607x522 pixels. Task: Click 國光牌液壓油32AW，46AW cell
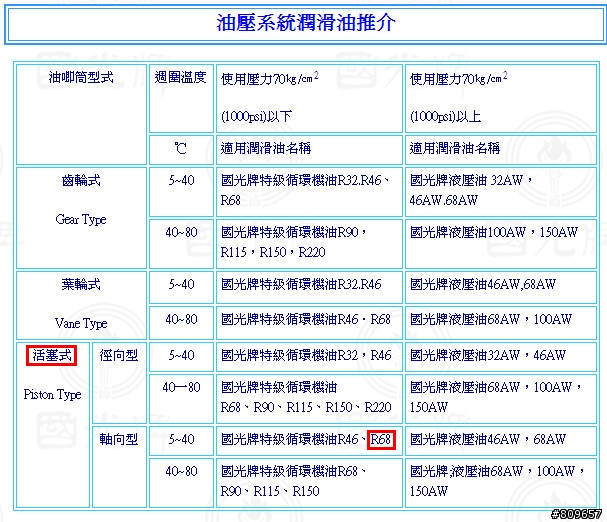[x=501, y=357]
